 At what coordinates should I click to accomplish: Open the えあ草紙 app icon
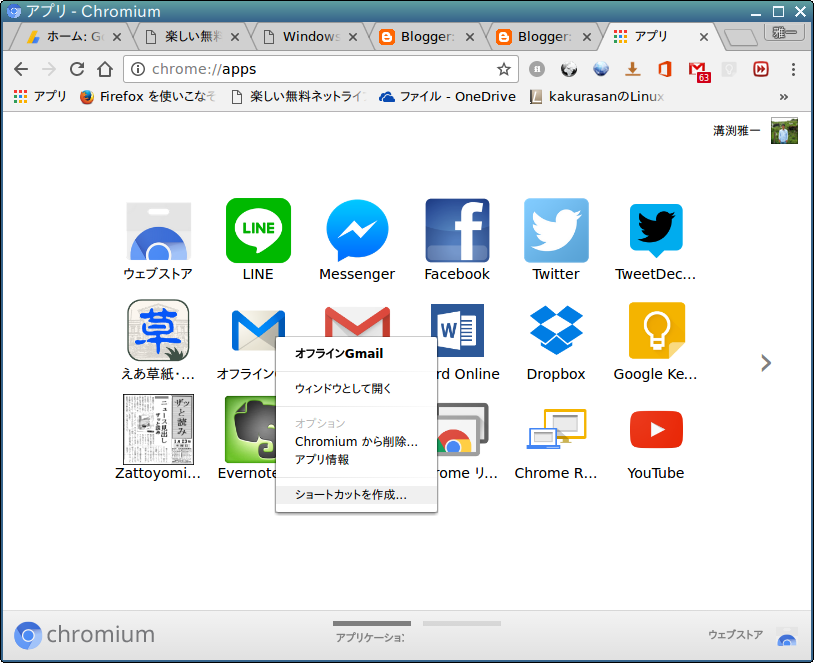(158, 330)
